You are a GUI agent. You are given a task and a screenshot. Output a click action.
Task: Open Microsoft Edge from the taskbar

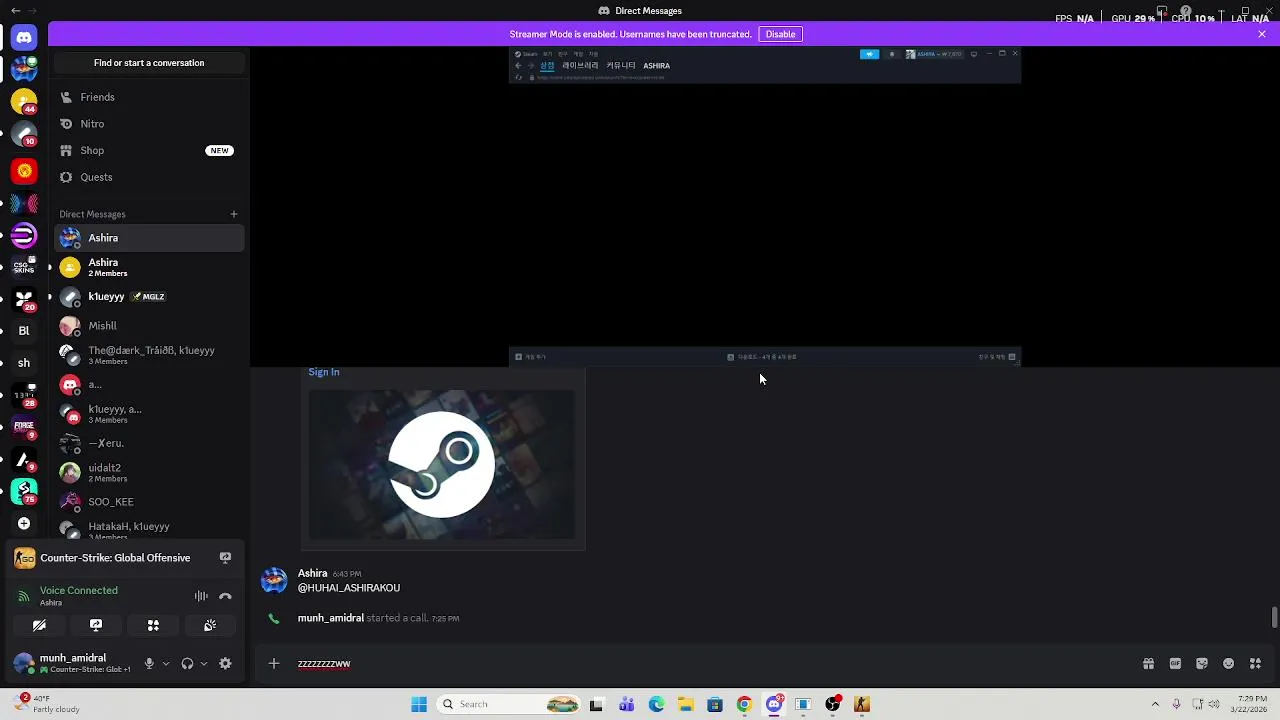click(x=656, y=704)
